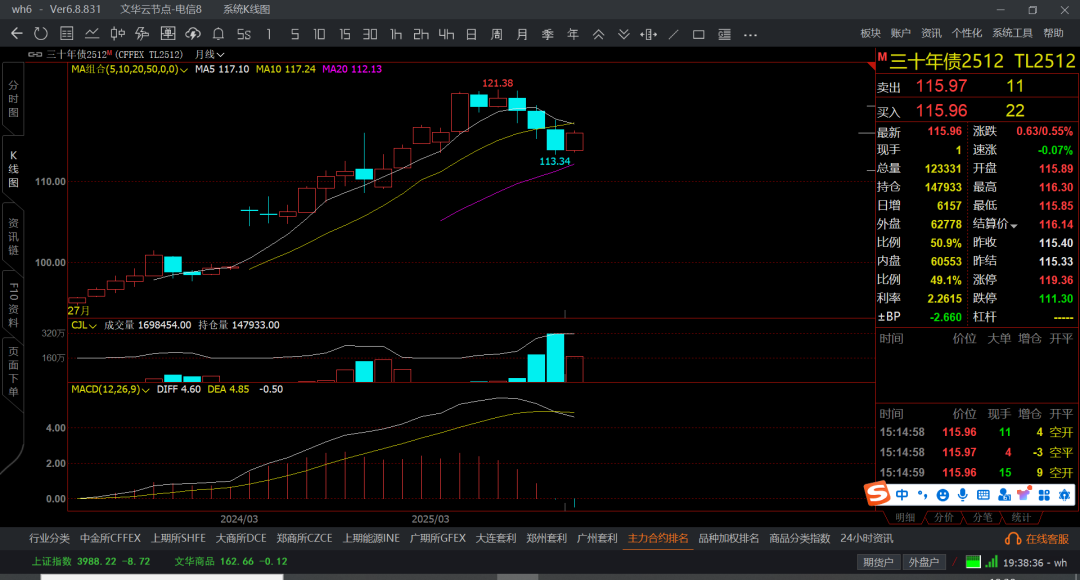Switch to time-sharing line chart icon
The width and height of the screenshot is (1080, 580).
coord(92,34)
